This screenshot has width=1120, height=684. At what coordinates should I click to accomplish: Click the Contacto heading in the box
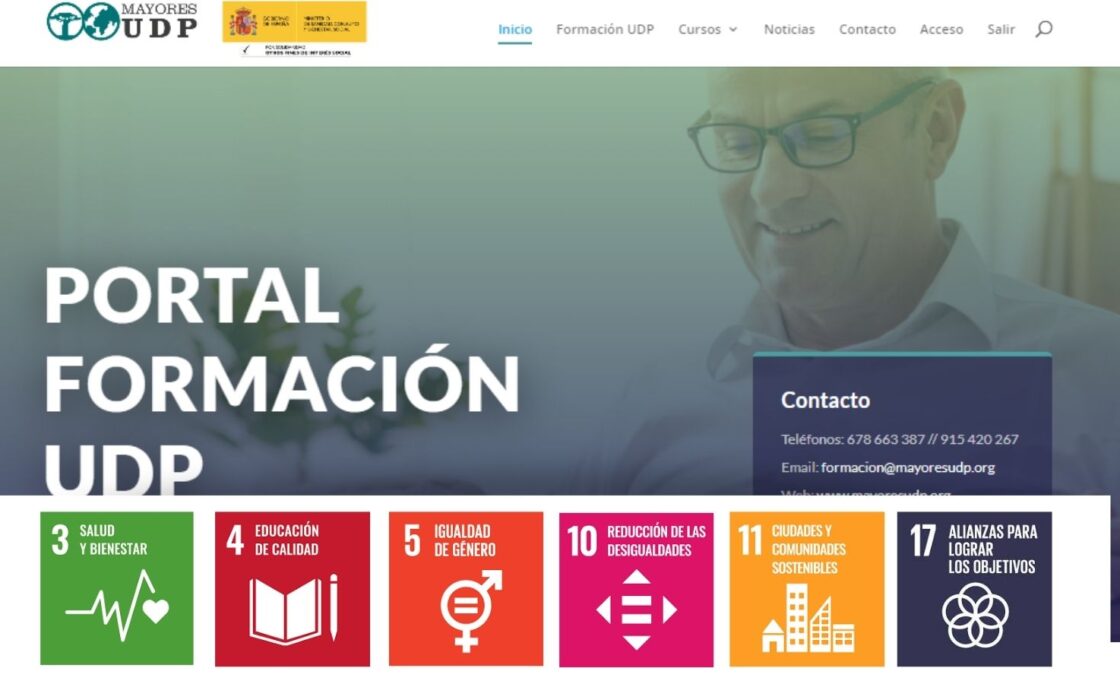825,400
